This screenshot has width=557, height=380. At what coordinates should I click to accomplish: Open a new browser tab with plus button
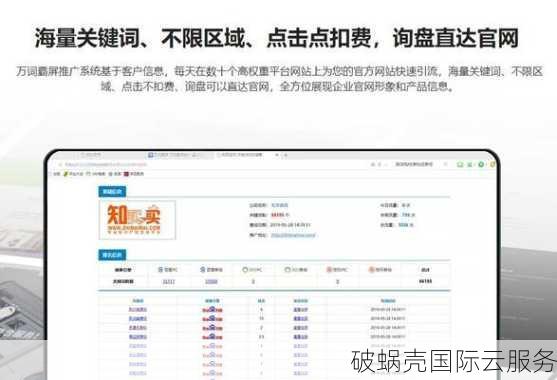tap(285, 155)
